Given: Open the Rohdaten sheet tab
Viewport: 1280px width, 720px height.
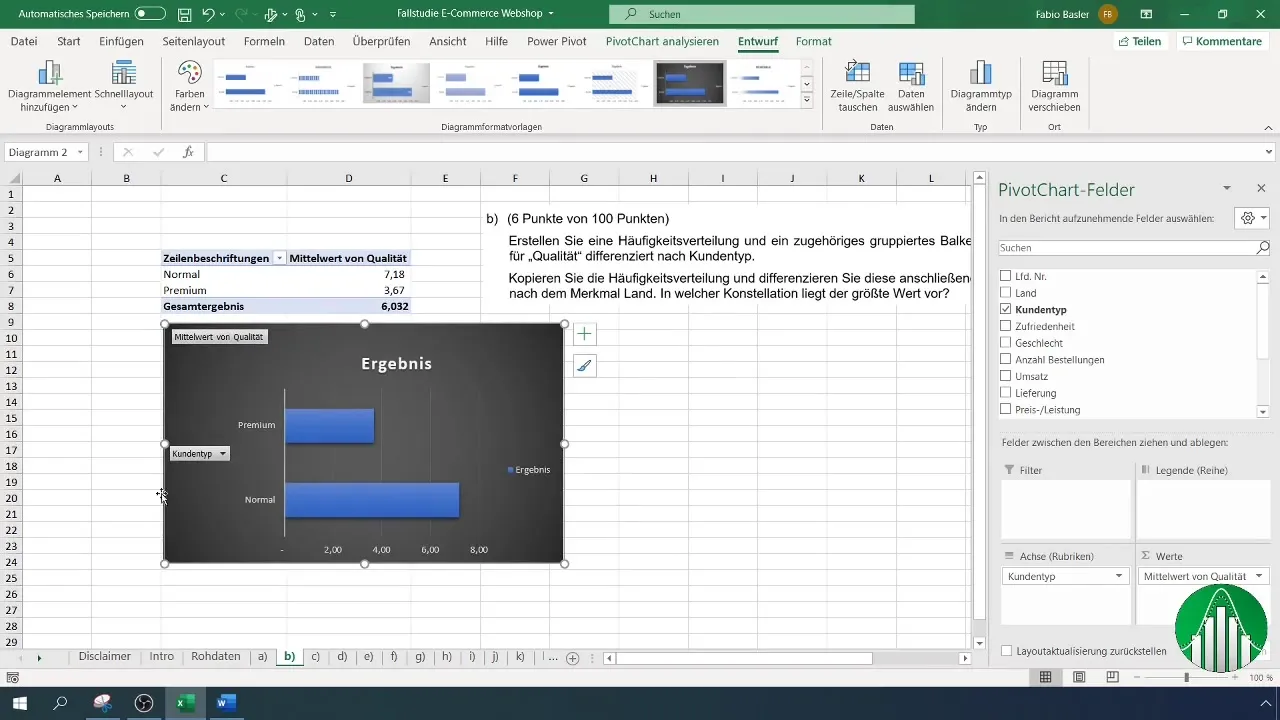Looking at the screenshot, I should coord(216,657).
